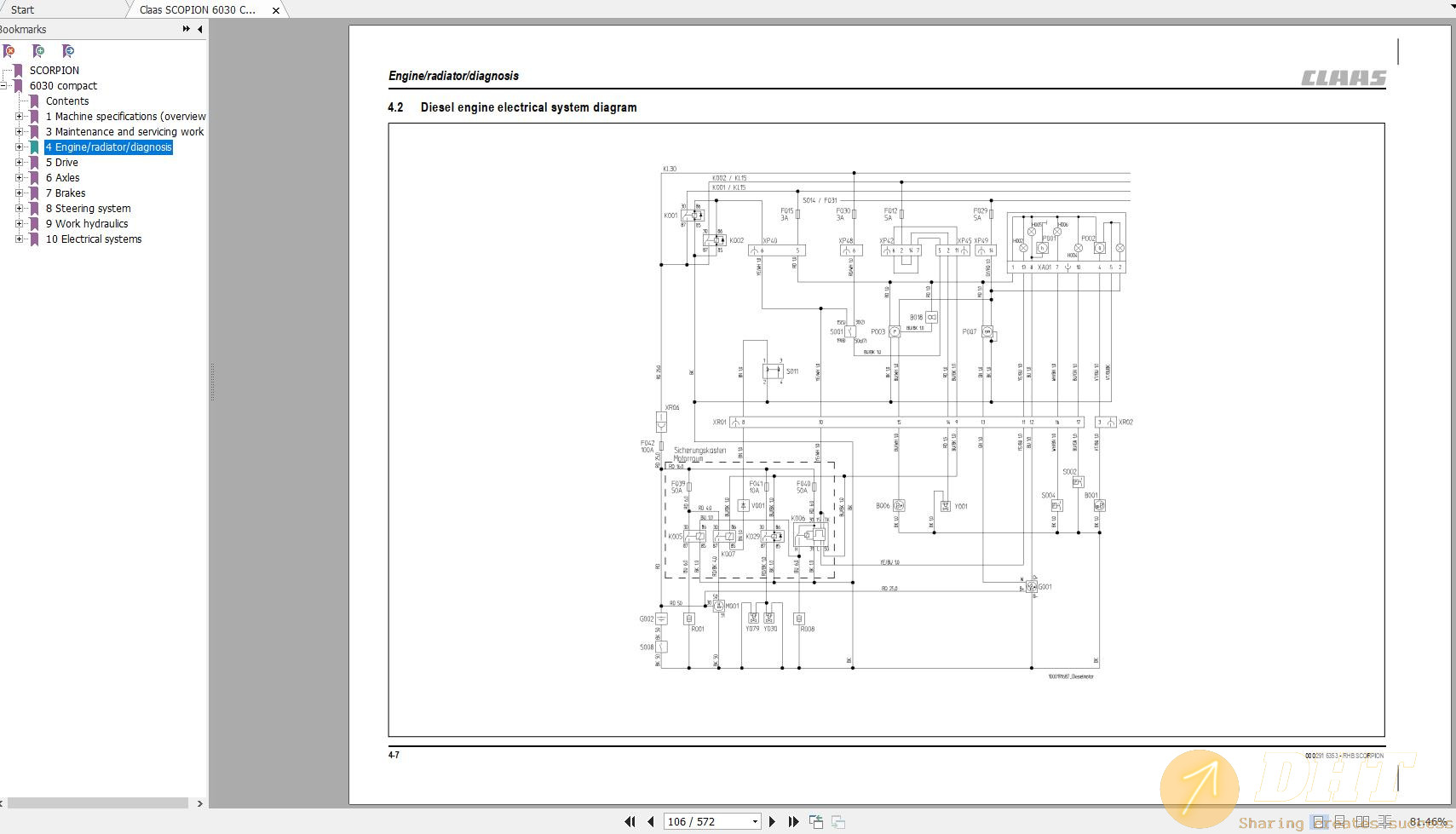Viewport: 1456px width, 834px height.
Task: Select two-page continuous layout icon
Action: (1385, 822)
